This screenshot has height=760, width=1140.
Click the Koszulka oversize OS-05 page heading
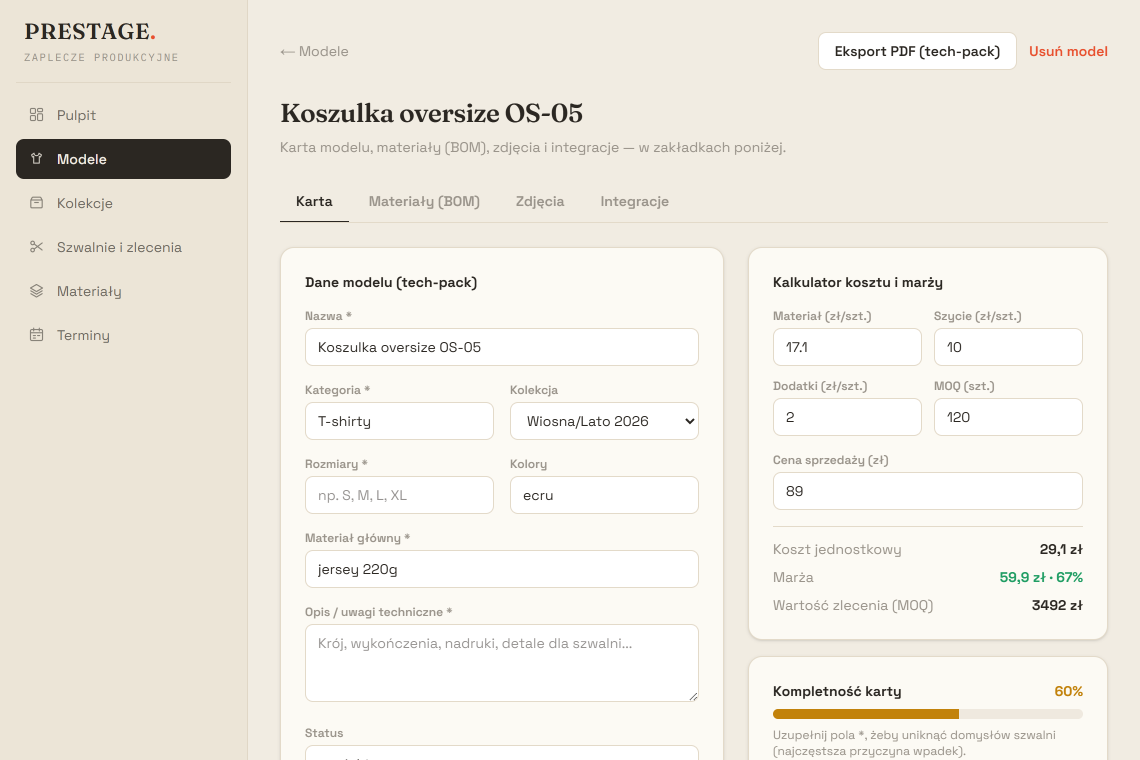tap(432, 113)
